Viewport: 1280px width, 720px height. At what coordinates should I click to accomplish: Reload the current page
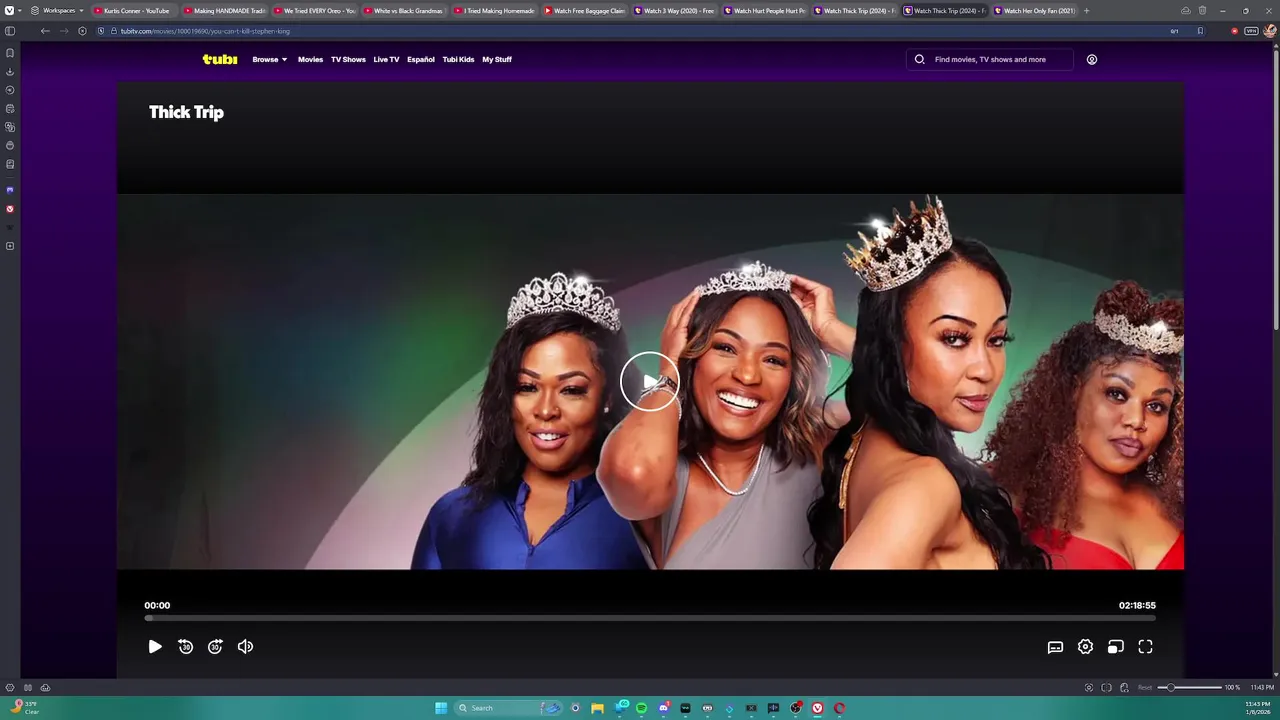pos(82,31)
